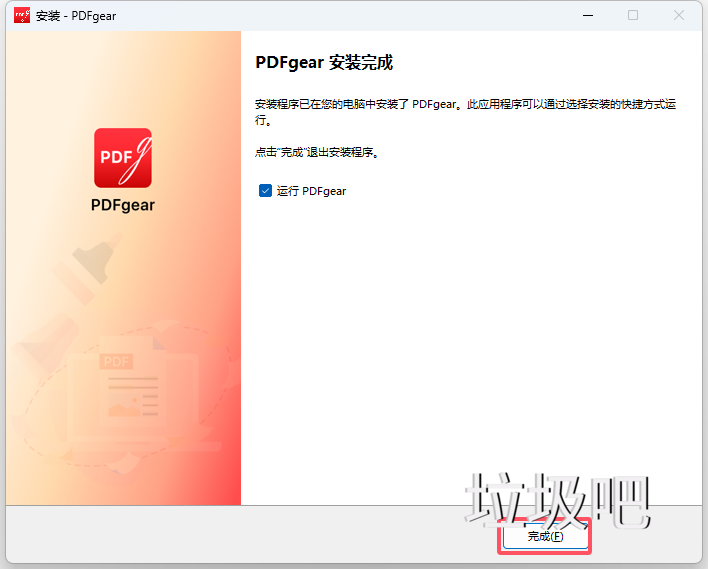
Task: Click the large red PDFgear logo
Action: point(123,158)
